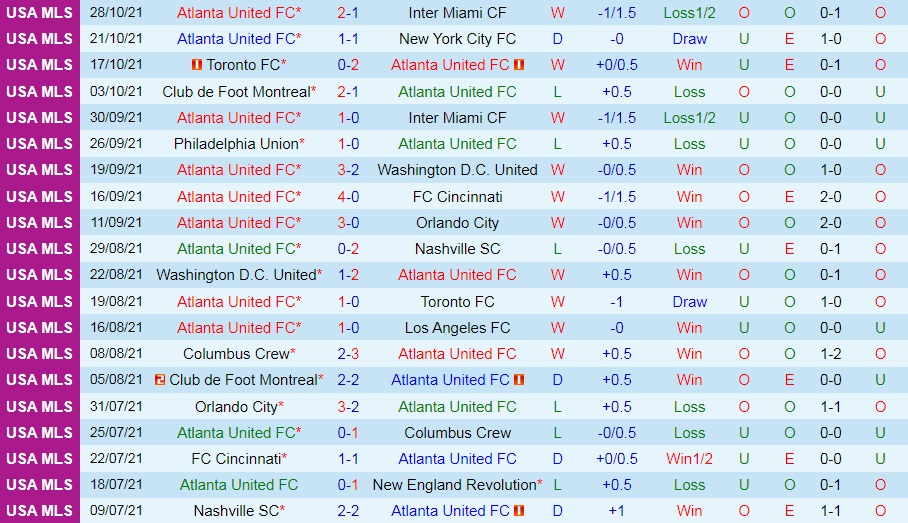Viewport: 908px width, 523px height.
Task: Open the New York City FC team link
Action: click(457, 39)
